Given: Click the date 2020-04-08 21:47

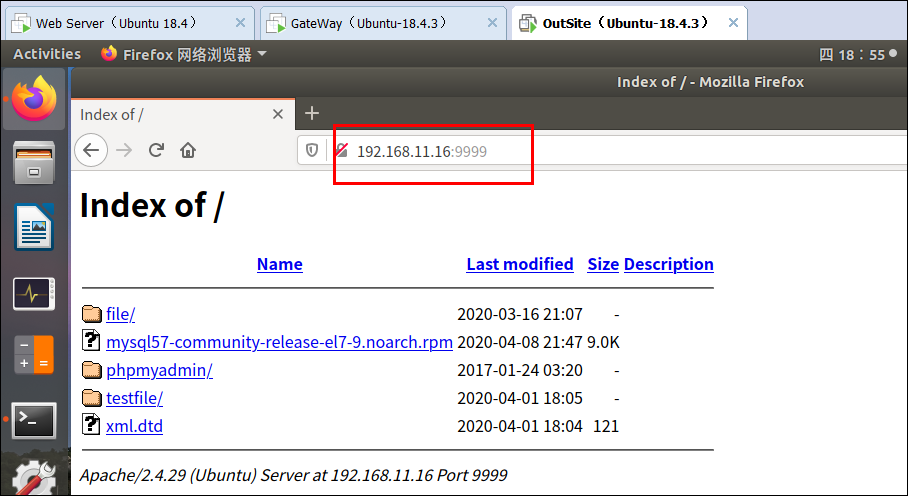Looking at the screenshot, I should (x=520, y=342).
